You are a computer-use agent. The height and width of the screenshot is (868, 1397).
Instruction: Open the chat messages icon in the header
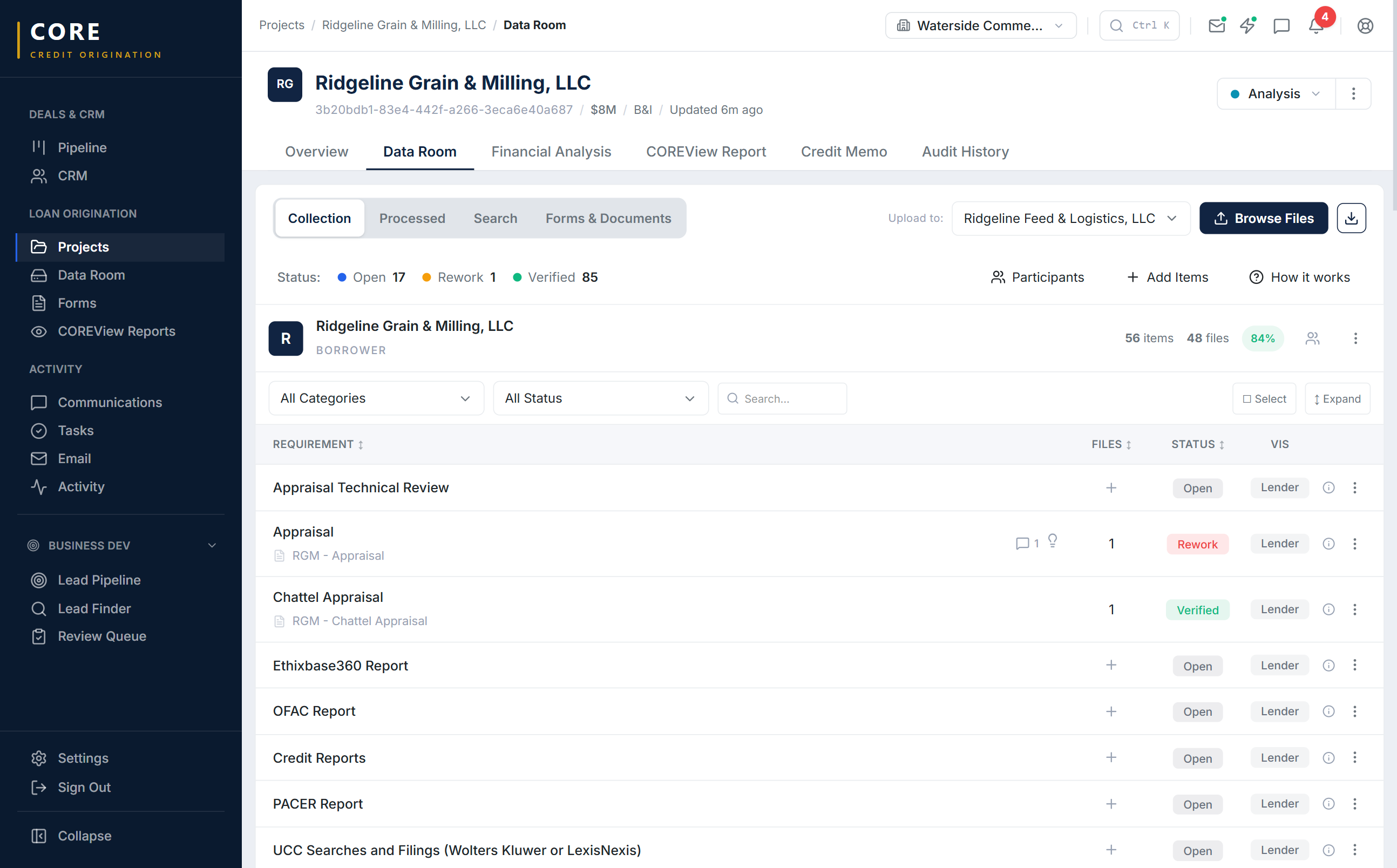(x=1281, y=25)
